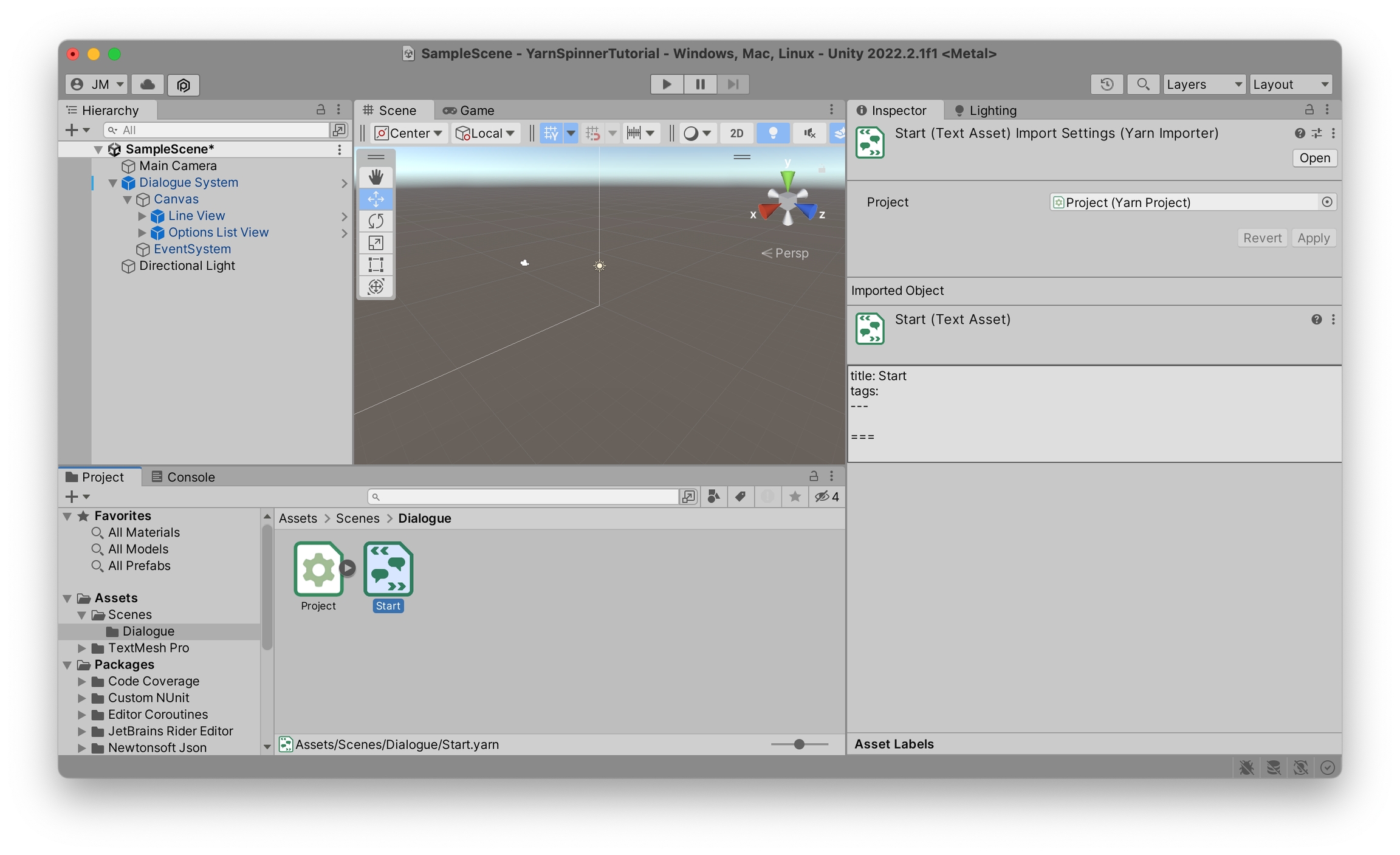Viewport: 1400px width, 855px height.
Task: Select the Scale tool in Scene toolbar
Action: click(x=376, y=242)
